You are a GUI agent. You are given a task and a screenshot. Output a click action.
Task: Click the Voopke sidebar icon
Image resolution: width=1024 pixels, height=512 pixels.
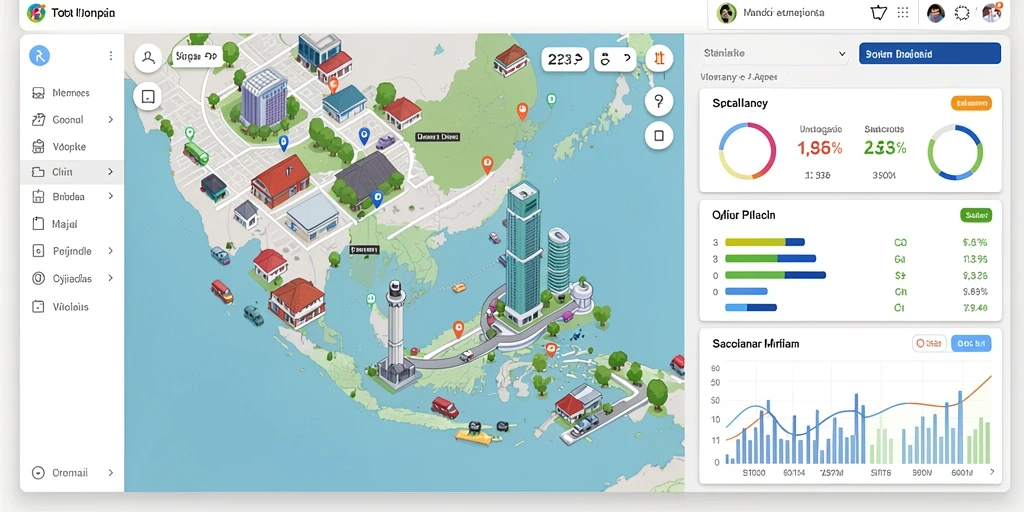pos(38,146)
